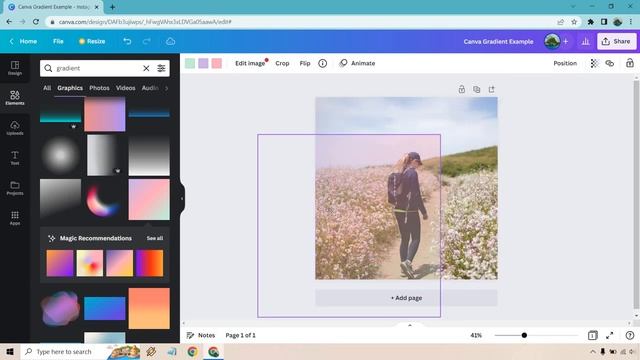Select the pink color swatch

(x=217, y=63)
